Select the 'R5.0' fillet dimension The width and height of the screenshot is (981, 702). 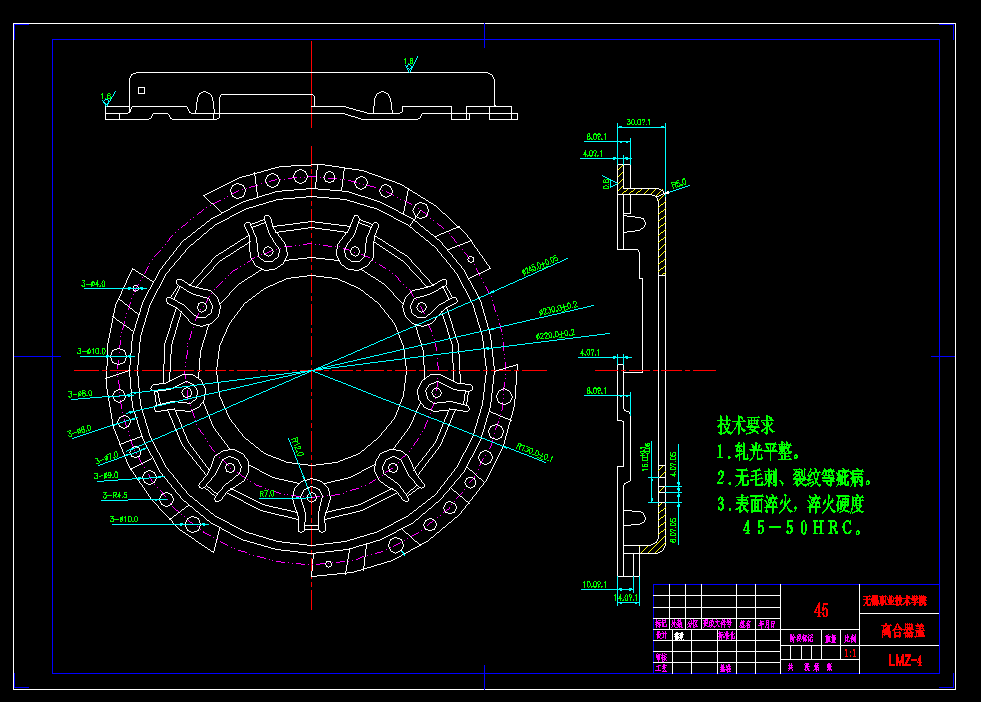679,184
